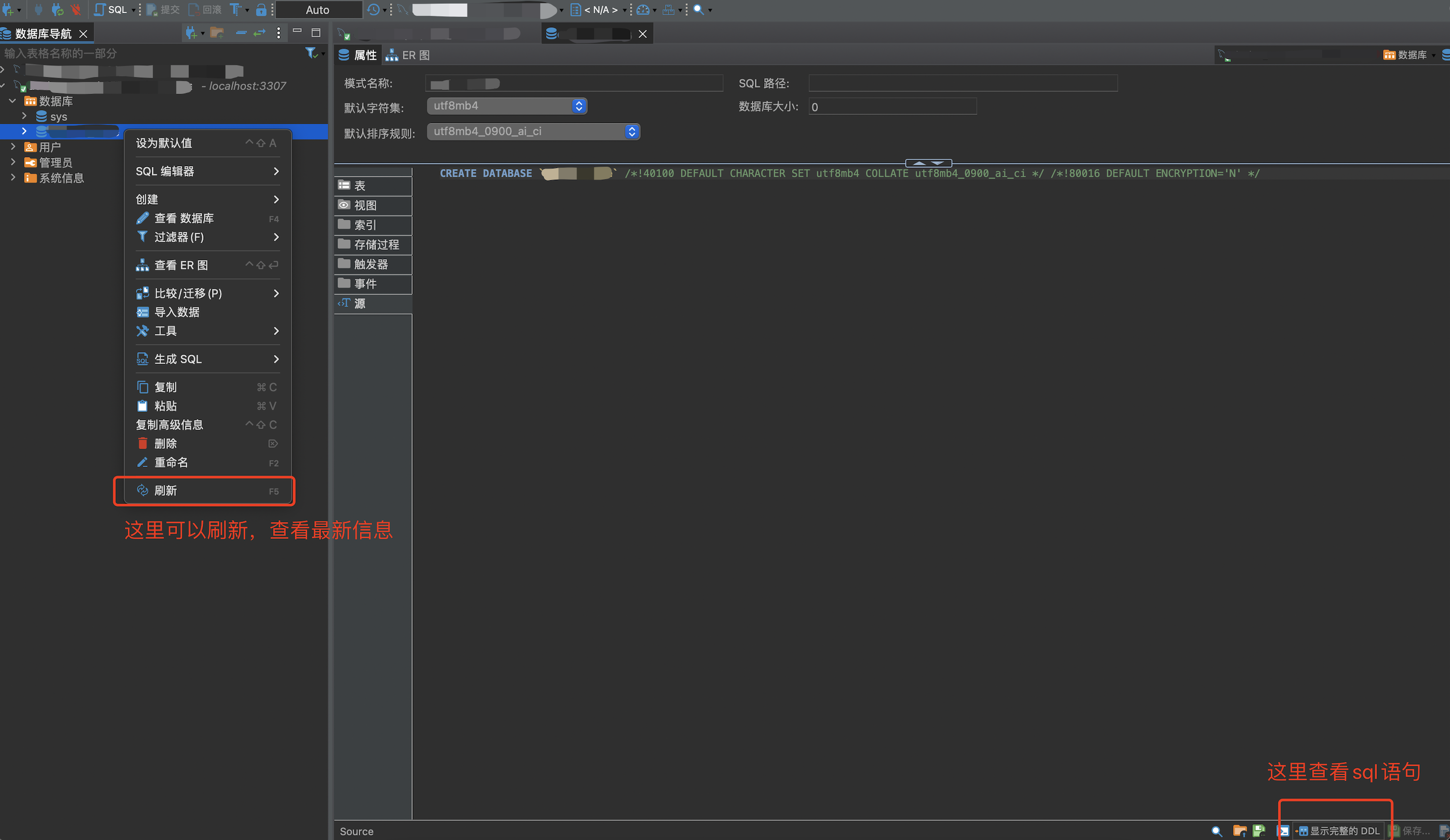Open the dashboard gauge icon in toolbar
Viewport: 1450px width, 840px height.
[643, 9]
